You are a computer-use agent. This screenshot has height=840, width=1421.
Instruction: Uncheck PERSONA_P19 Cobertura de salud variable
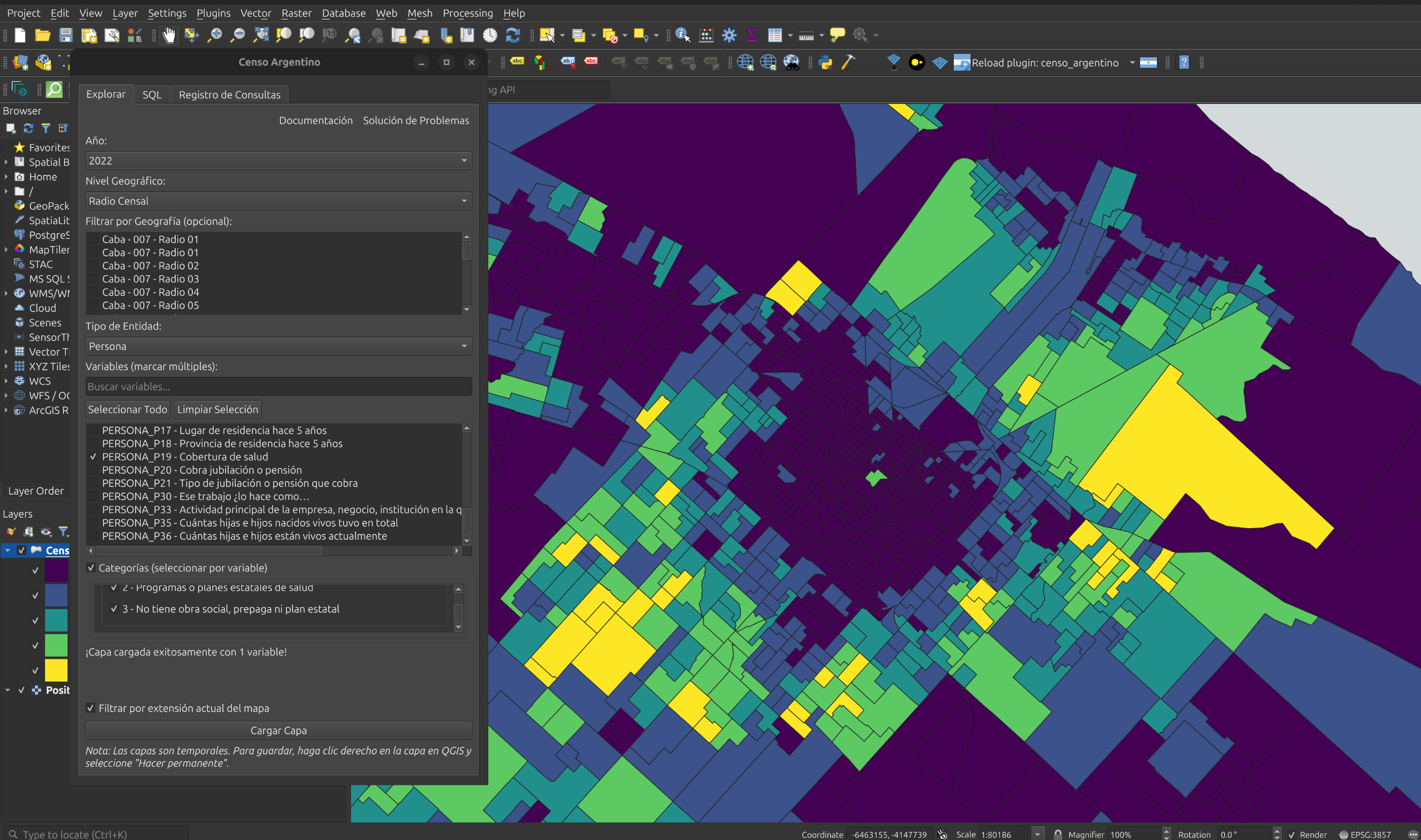point(93,457)
